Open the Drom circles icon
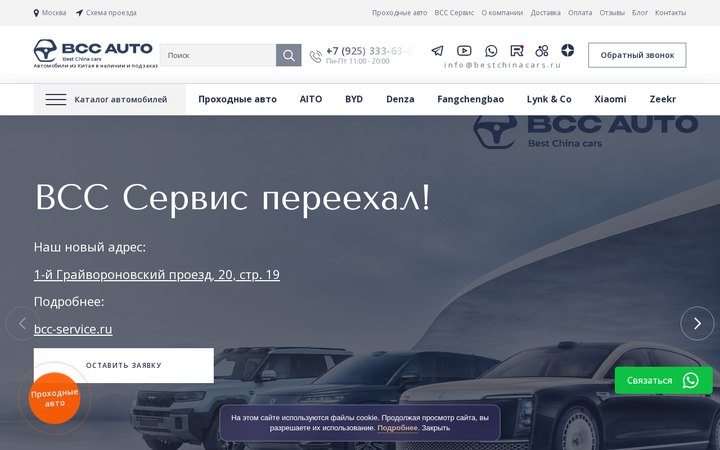 pos(542,51)
